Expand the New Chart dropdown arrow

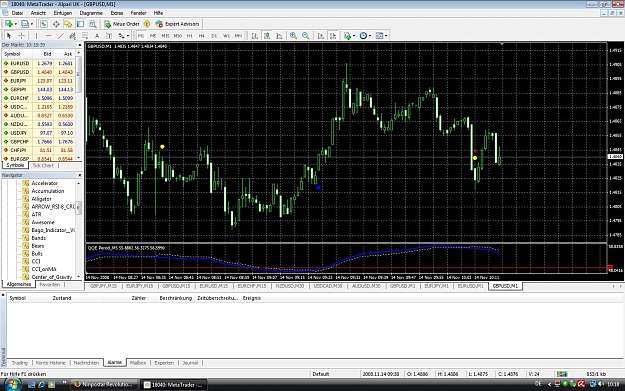16,24
